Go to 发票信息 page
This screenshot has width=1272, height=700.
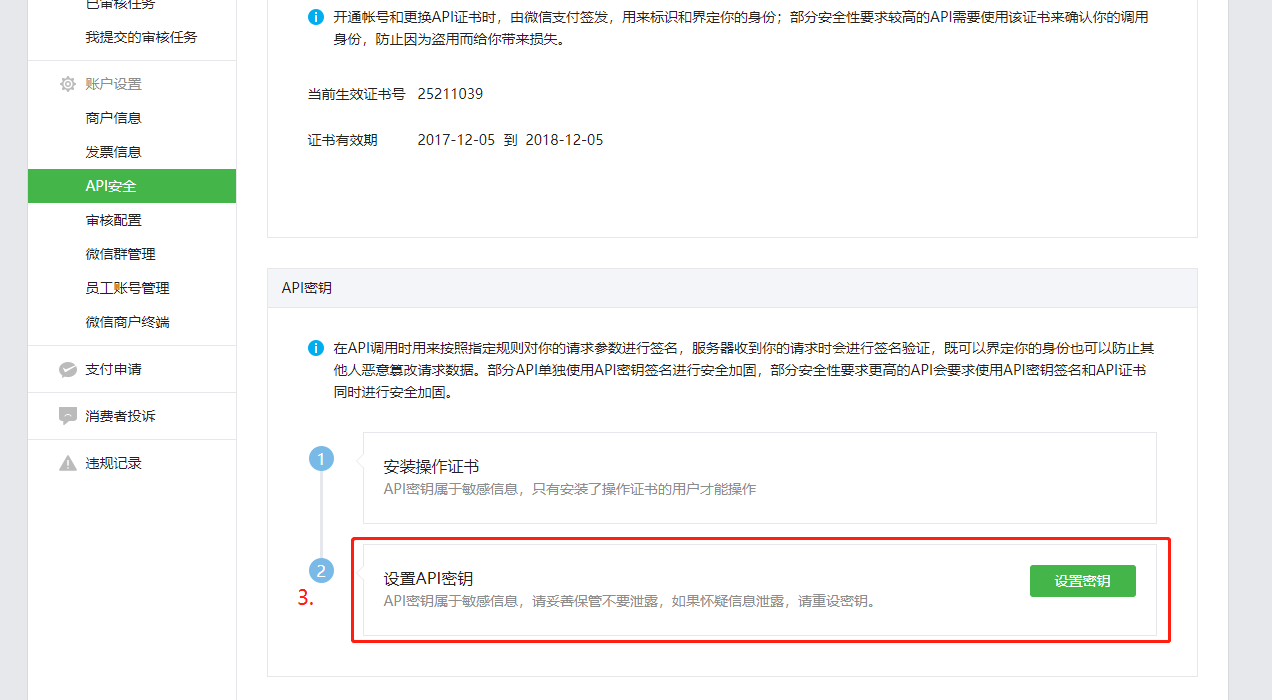[114, 152]
